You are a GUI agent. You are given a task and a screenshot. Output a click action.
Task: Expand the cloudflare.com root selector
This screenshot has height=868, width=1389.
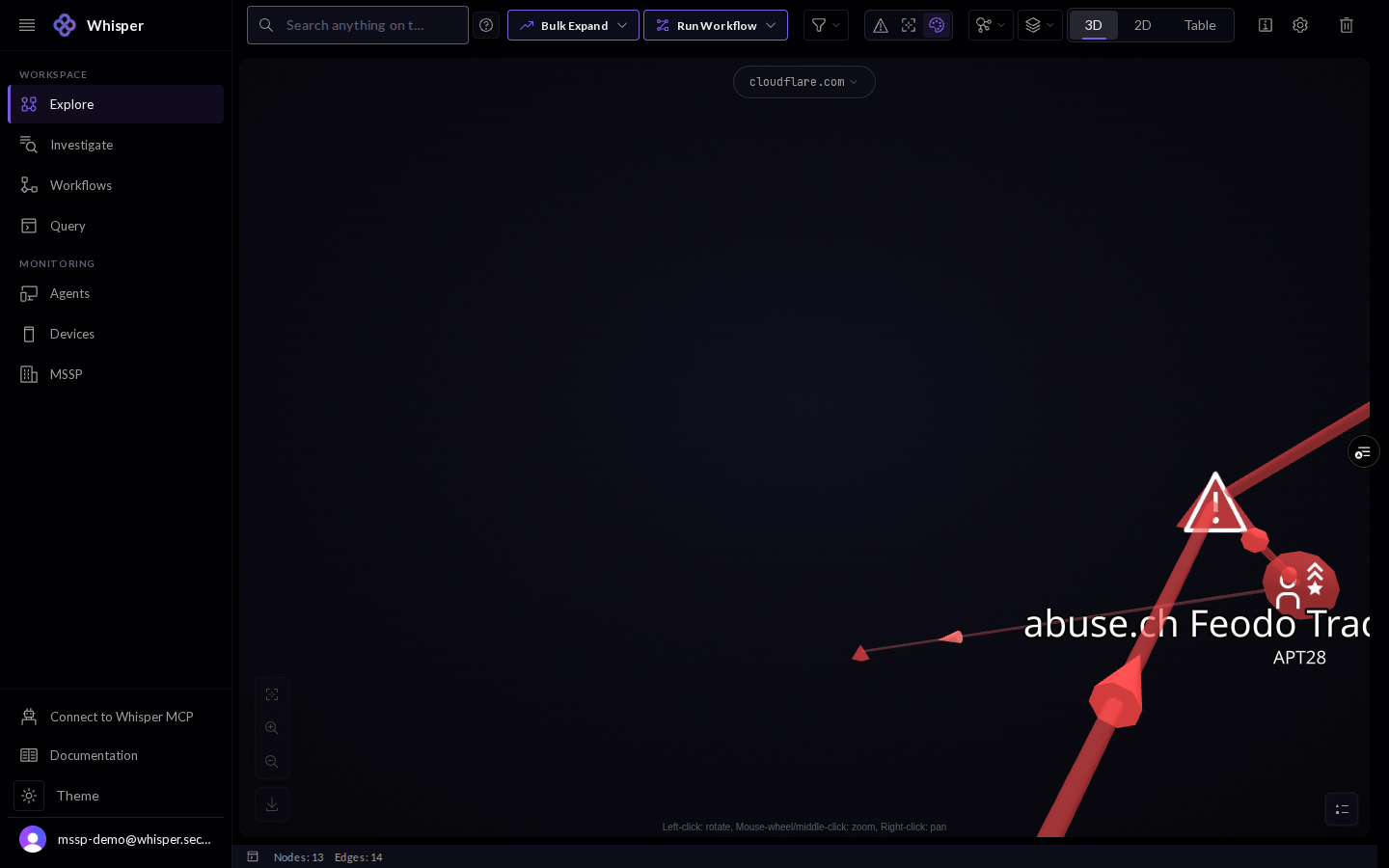coord(803,82)
